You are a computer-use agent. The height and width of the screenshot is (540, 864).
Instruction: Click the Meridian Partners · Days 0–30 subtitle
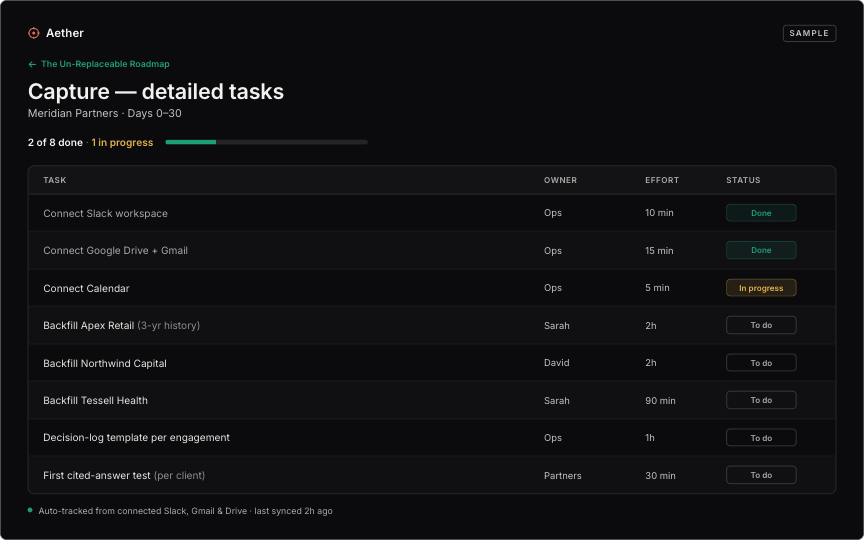click(105, 114)
